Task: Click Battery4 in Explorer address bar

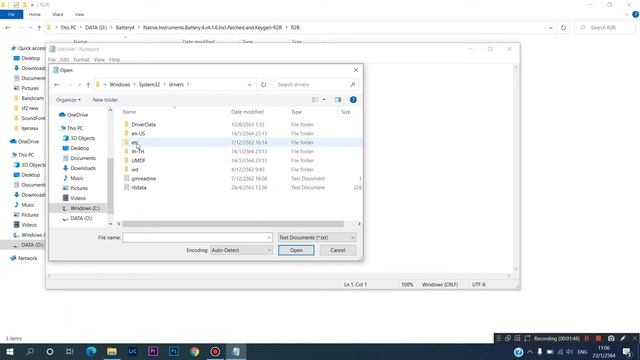Action: 125,27
